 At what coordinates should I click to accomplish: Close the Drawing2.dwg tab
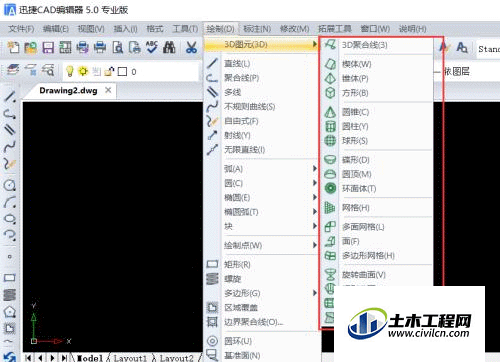click(x=108, y=90)
